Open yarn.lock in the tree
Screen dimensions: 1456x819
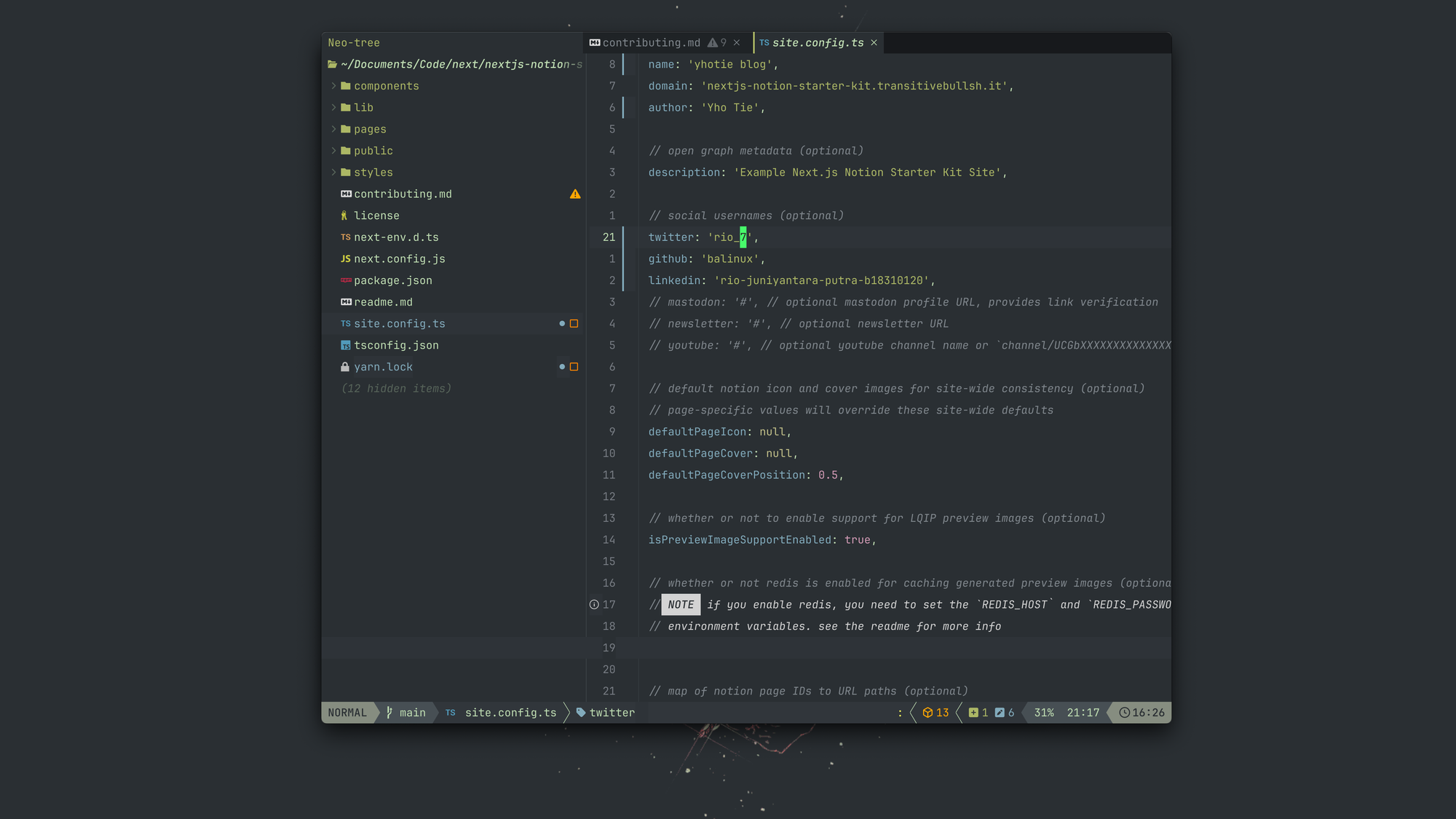point(383,367)
